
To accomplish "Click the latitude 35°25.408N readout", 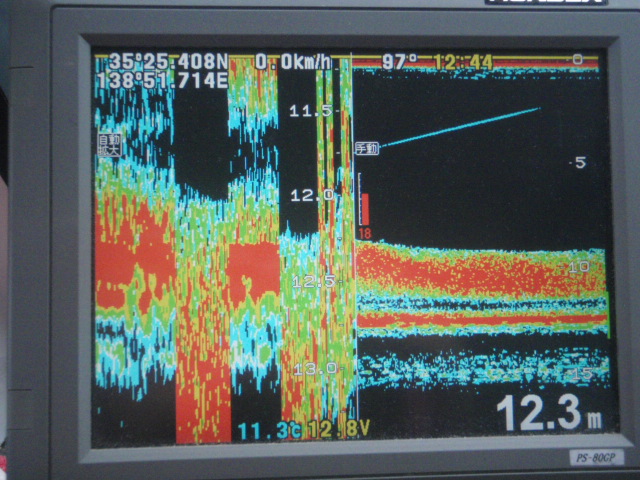I will pos(163,61).
